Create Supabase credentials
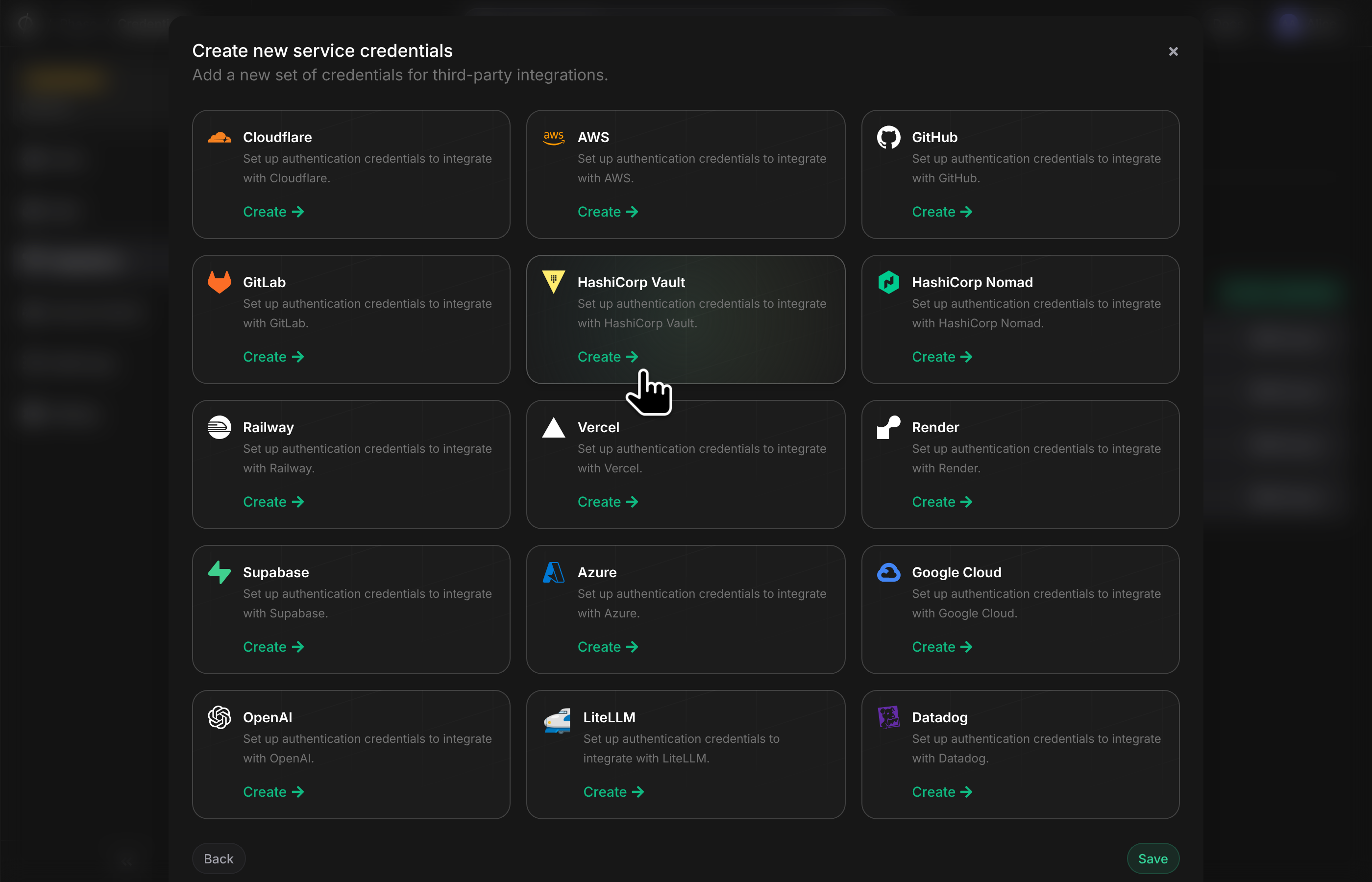Viewport: 1372px width, 882px height. [273, 647]
